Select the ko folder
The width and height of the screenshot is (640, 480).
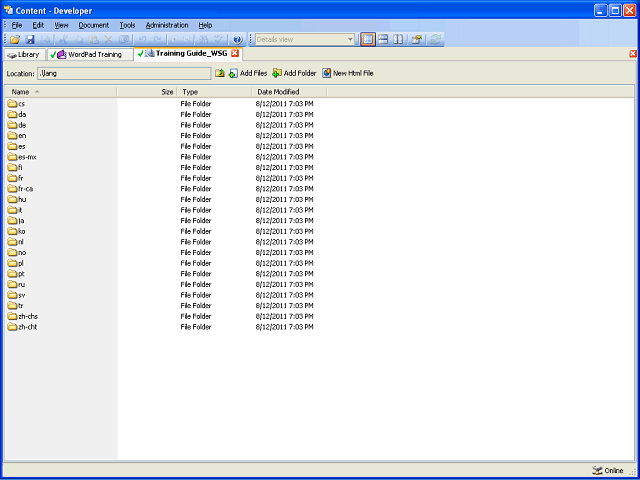point(17,231)
